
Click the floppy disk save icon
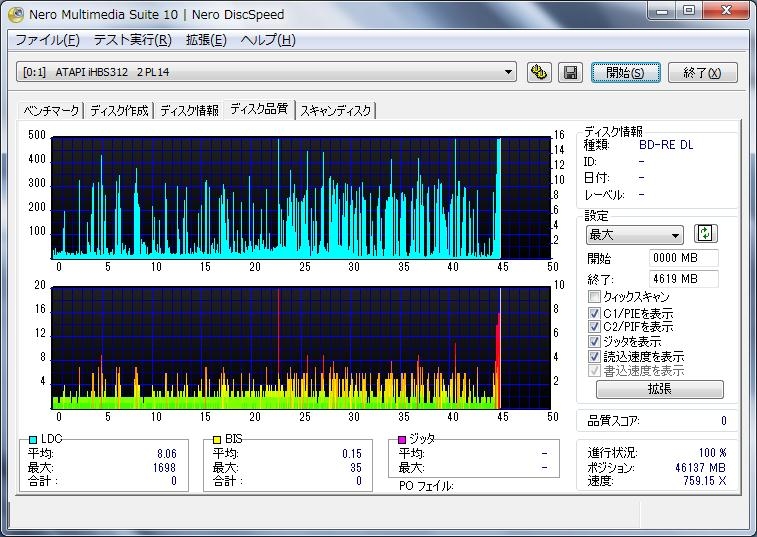coord(570,73)
